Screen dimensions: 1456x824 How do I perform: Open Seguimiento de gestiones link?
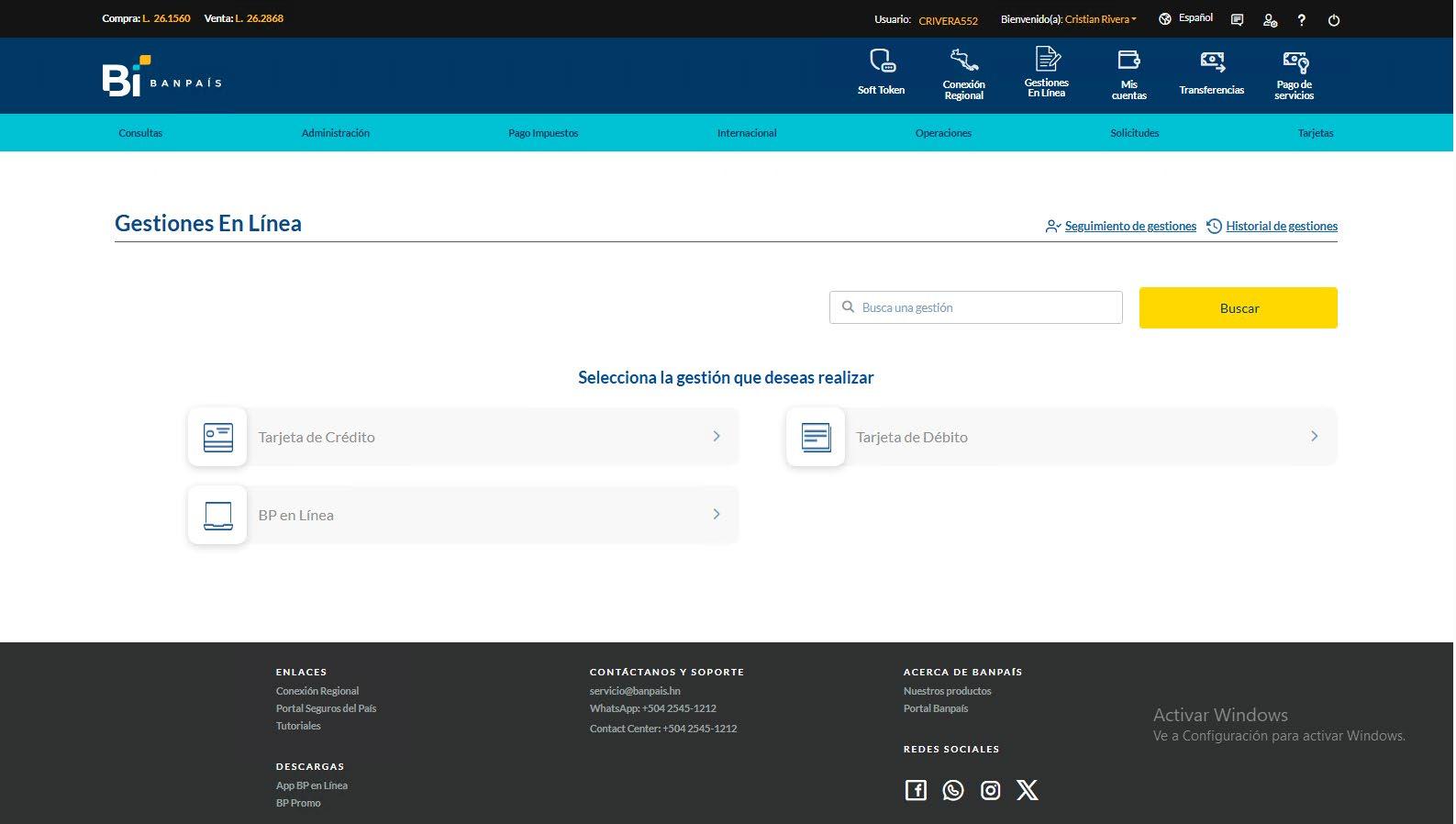[x=1130, y=226]
